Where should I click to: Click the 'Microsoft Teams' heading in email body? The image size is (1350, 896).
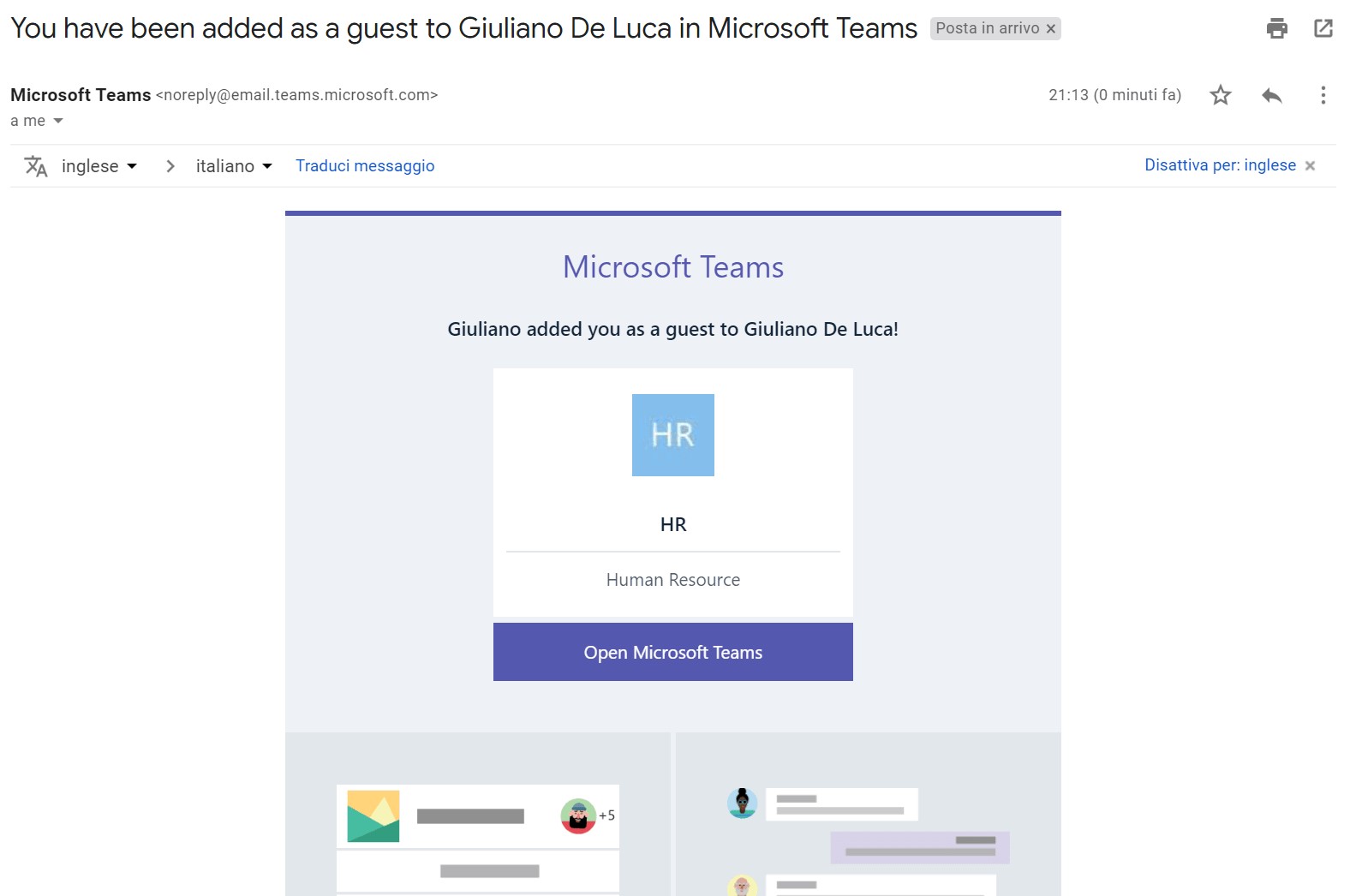tap(673, 267)
